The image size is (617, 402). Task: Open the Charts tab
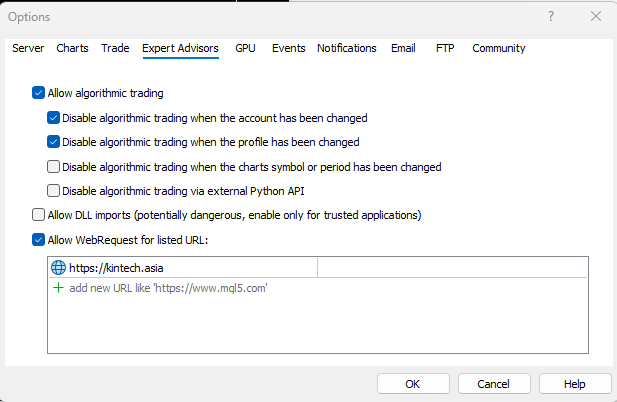coord(72,48)
